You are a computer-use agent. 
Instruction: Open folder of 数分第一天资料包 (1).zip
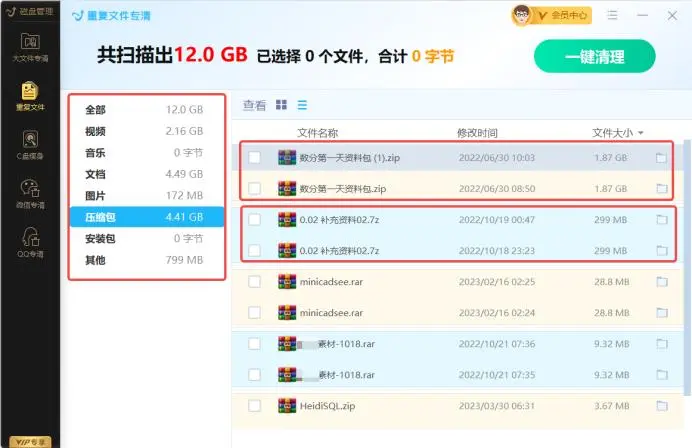(x=661, y=158)
